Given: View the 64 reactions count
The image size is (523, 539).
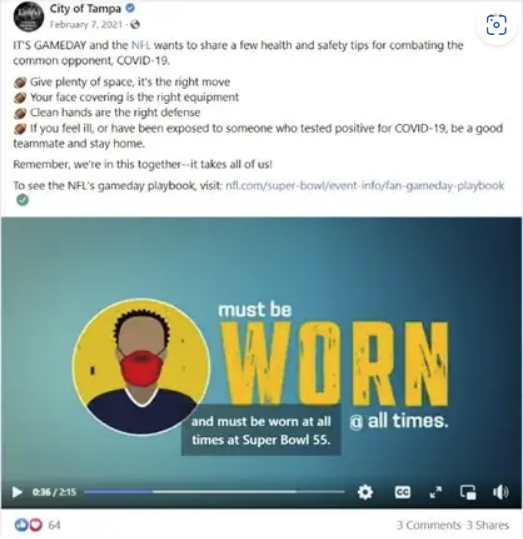Looking at the screenshot, I should point(54,525).
